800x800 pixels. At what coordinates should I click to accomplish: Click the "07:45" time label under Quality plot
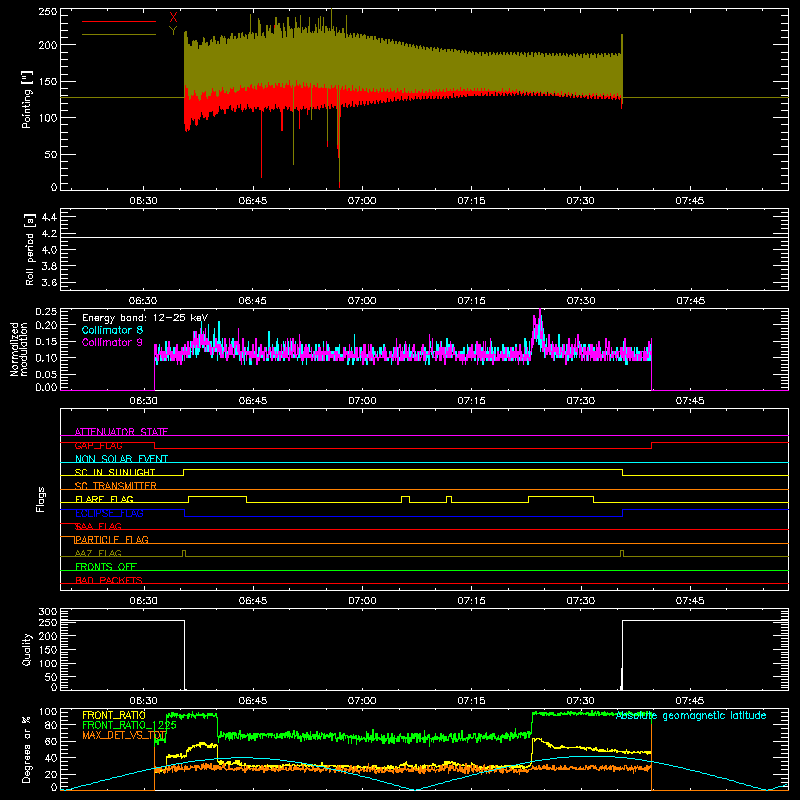click(690, 701)
